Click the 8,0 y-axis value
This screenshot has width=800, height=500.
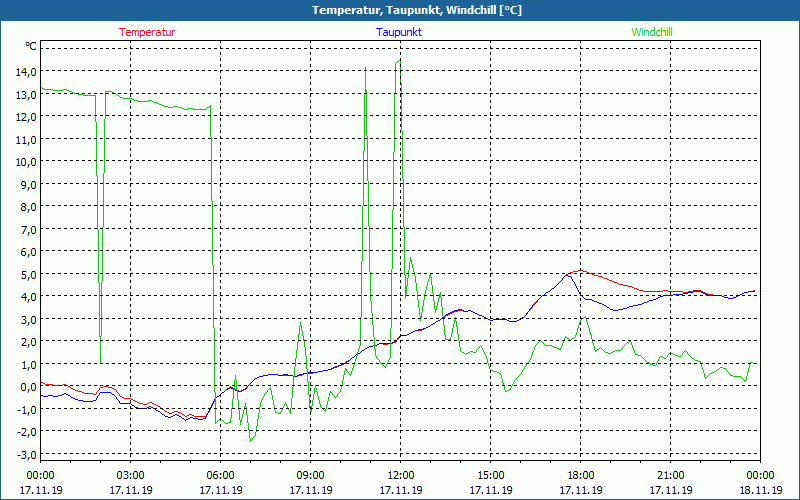click(x=29, y=207)
